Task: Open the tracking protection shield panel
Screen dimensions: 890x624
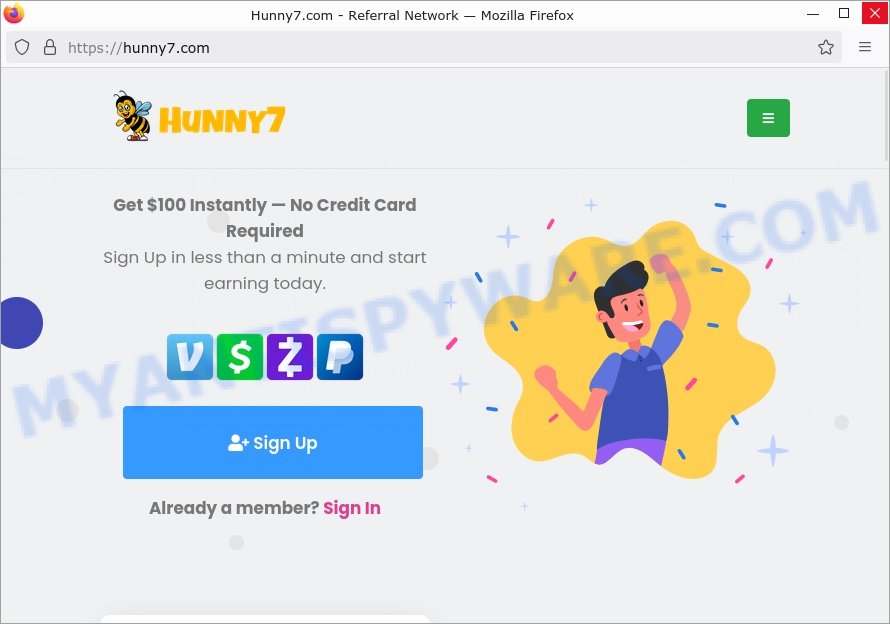Action: pyautogui.click(x=22, y=48)
